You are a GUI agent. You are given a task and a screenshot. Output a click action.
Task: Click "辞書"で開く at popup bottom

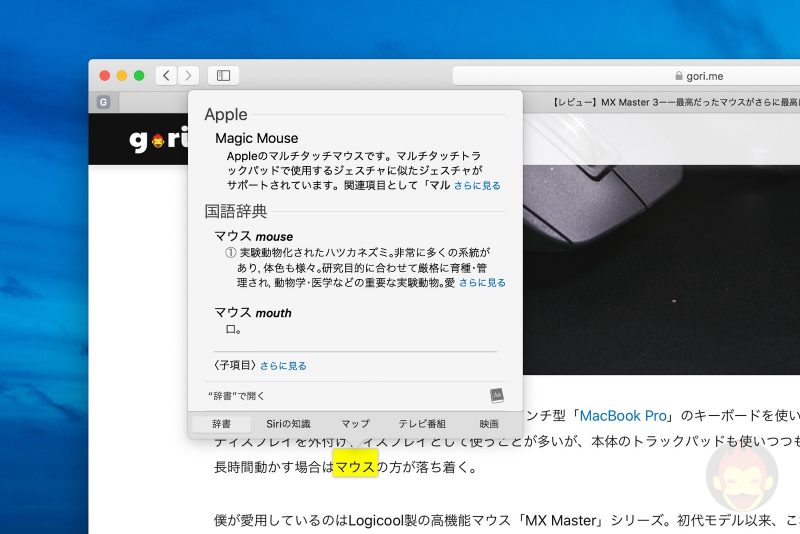click(236, 396)
